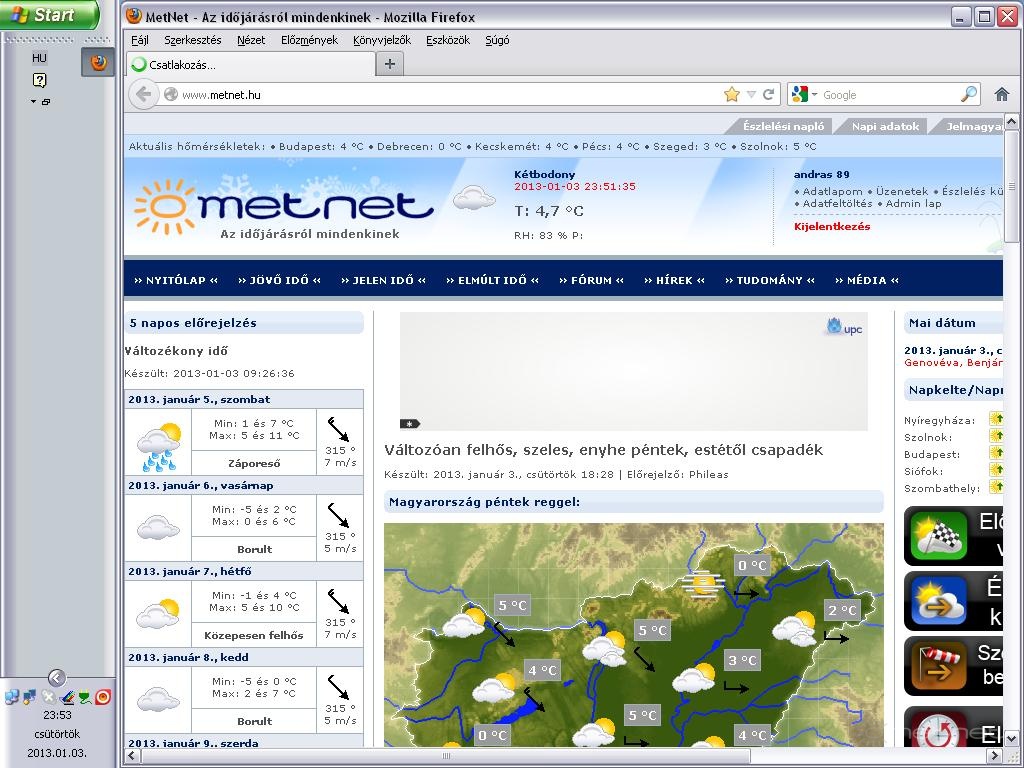Click the Kijelentkezés logout link
The image size is (1024, 768).
831,226
